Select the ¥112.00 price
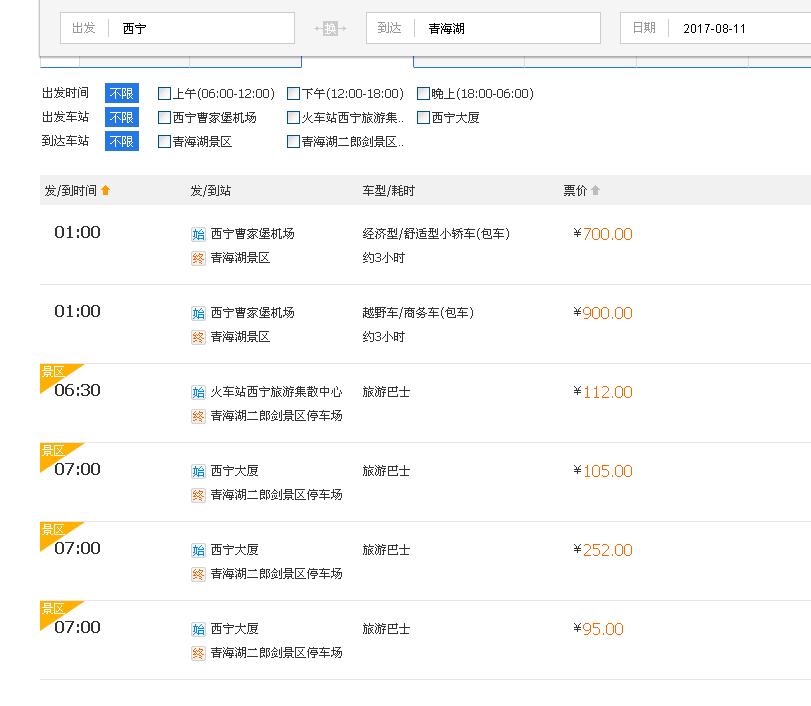This screenshot has height=706, width=811. (603, 393)
